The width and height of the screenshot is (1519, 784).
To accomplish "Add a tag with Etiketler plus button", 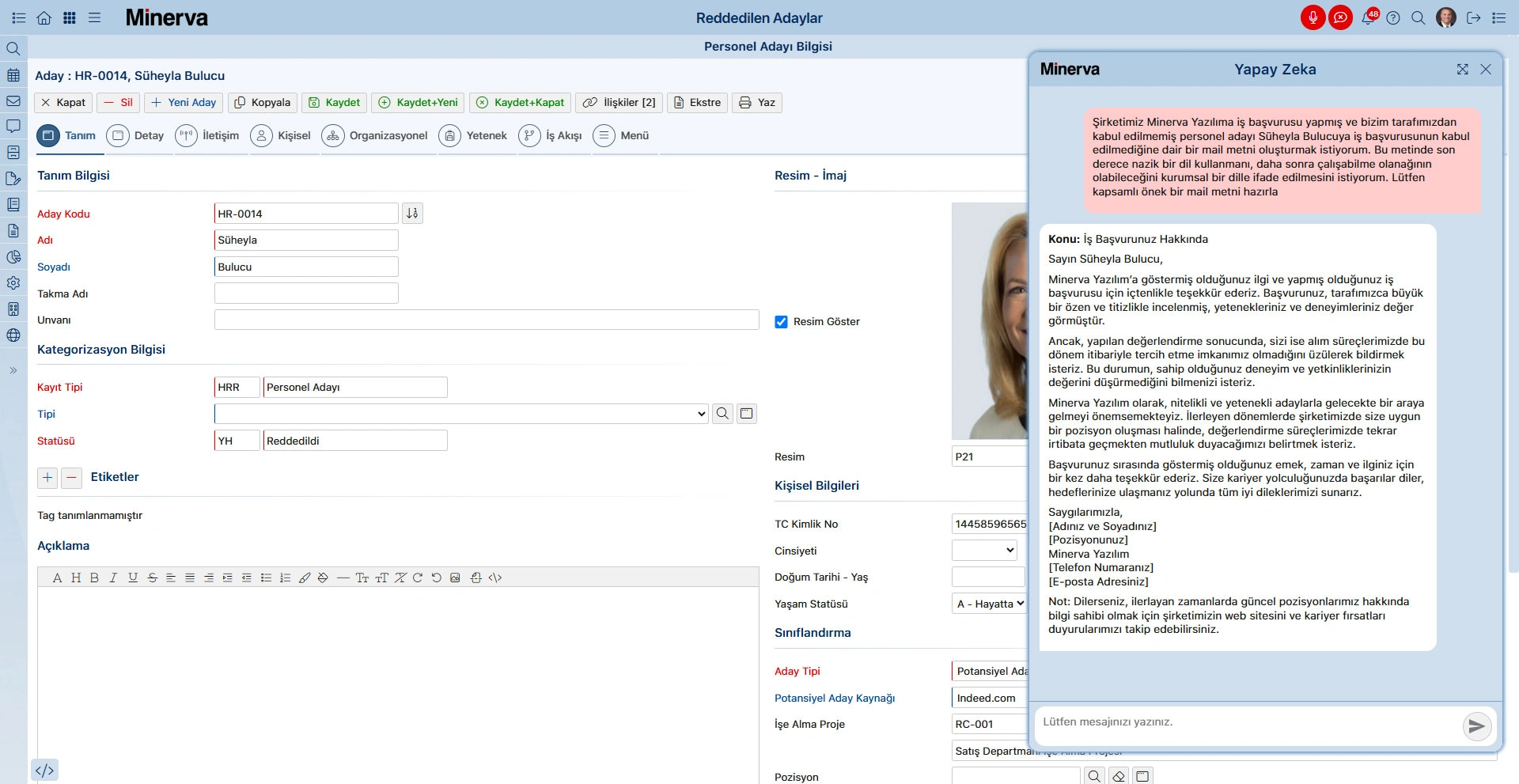I will [x=47, y=478].
